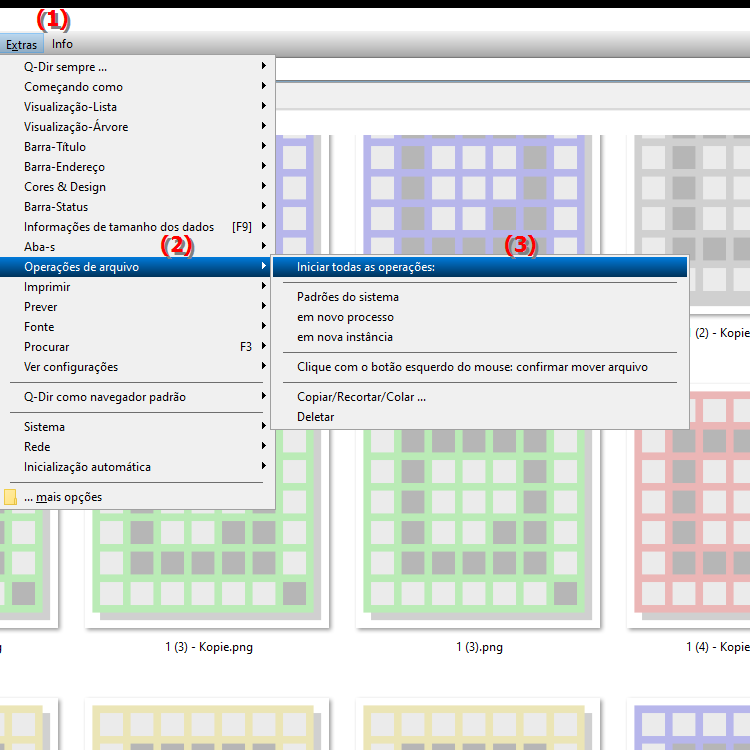Open the Extras menu
The image size is (750, 750).
click(x=21, y=44)
